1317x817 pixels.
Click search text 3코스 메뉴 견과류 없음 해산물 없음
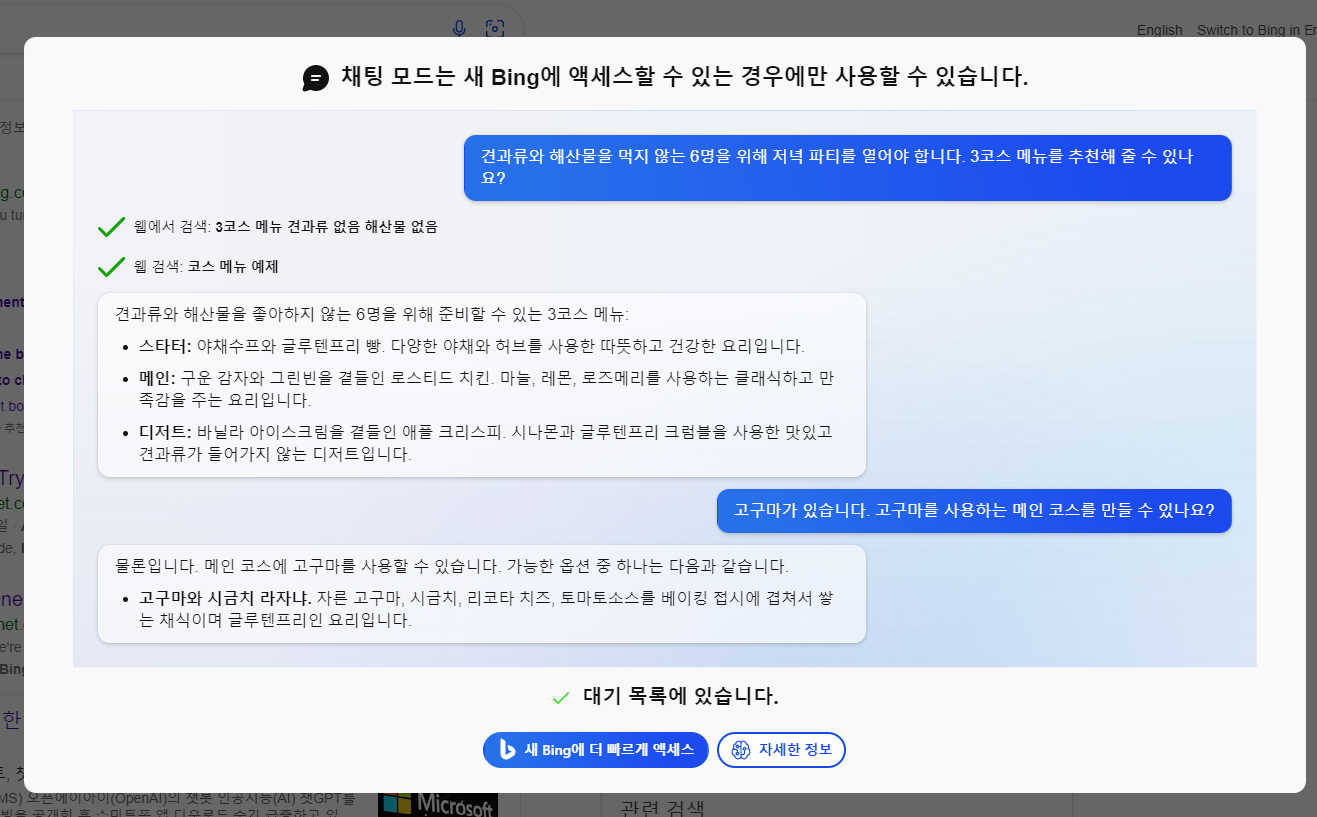pyautogui.click(x=326, y=227)
